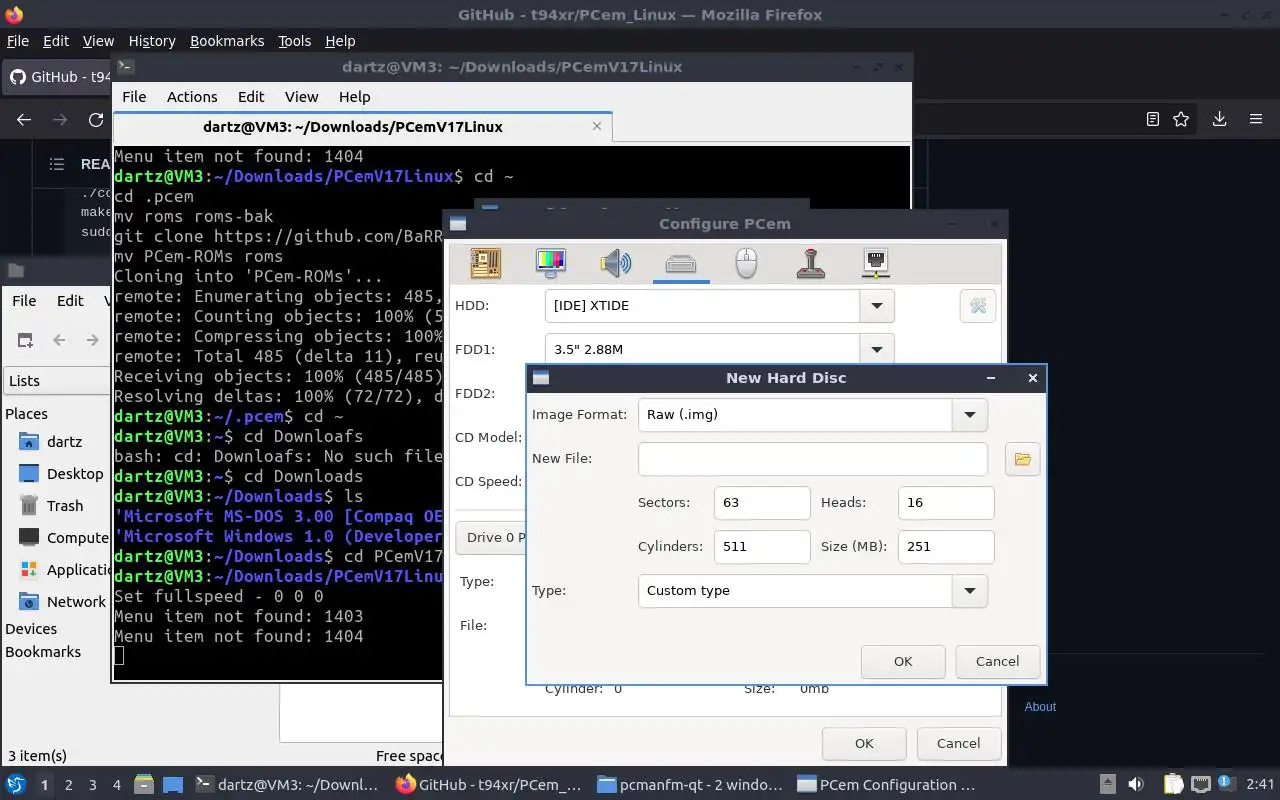
Task: Open Firefox reader view icon
Action: point(1153,119)
